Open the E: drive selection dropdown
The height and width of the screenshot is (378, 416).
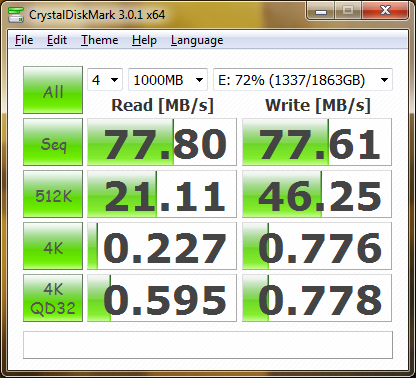(303, 80)
